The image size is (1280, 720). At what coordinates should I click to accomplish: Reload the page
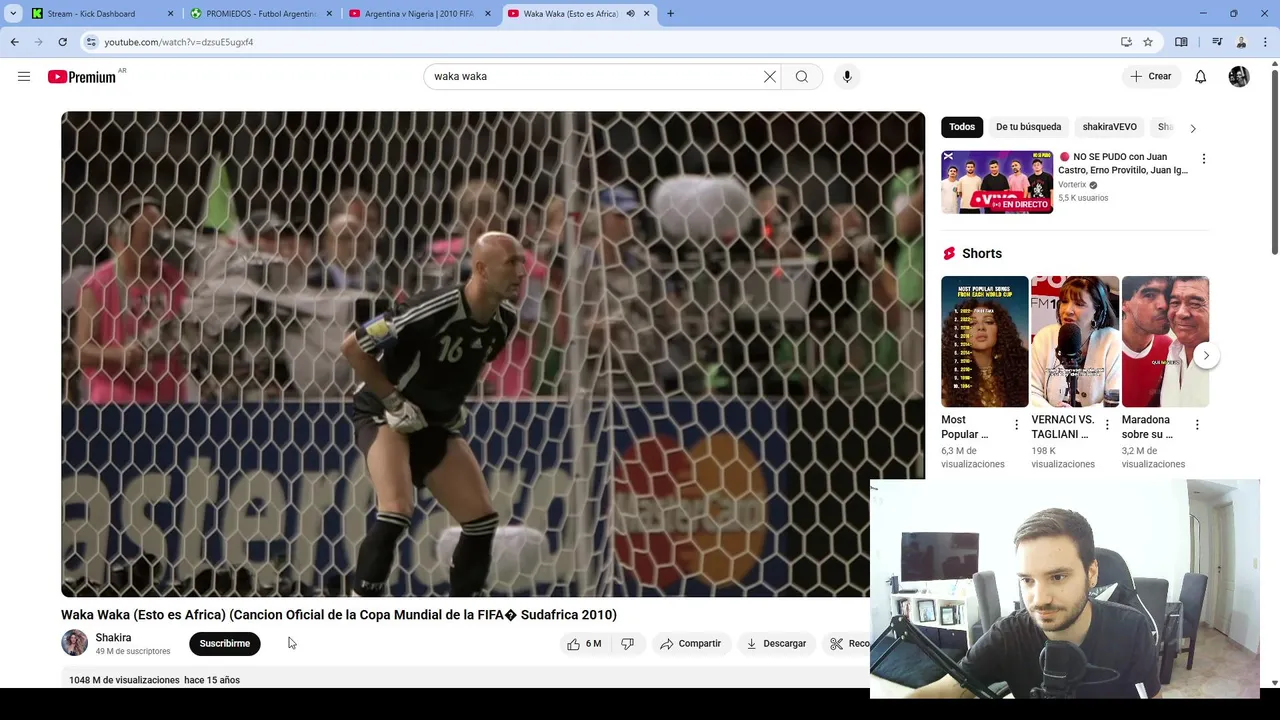pos(63,42)
